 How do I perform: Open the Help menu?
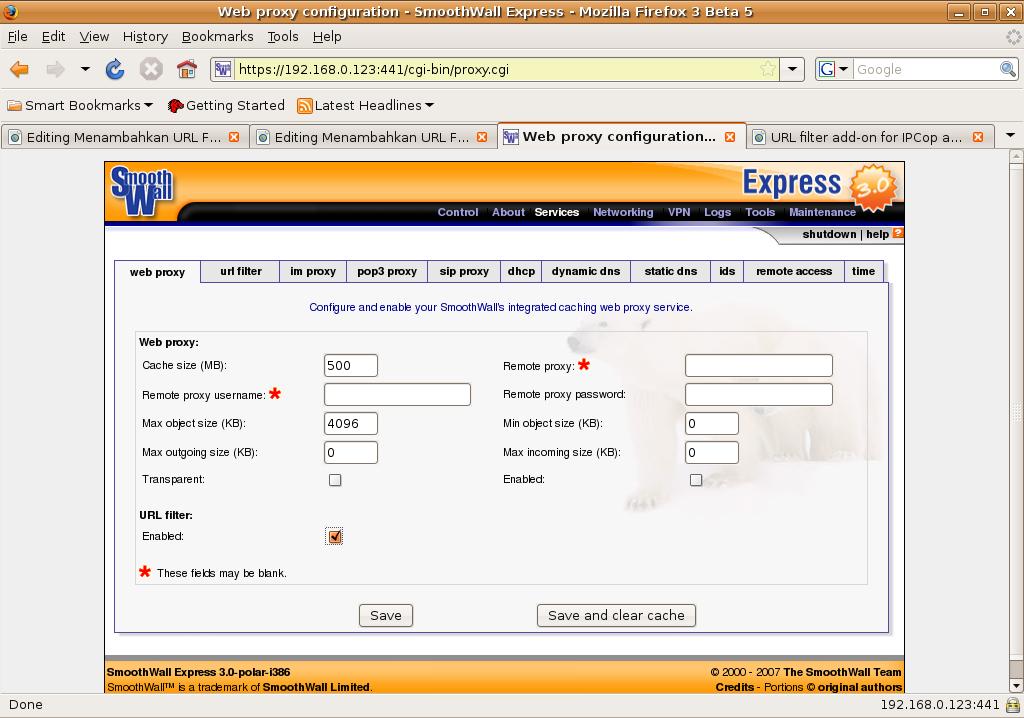click(x=327, y=37)
